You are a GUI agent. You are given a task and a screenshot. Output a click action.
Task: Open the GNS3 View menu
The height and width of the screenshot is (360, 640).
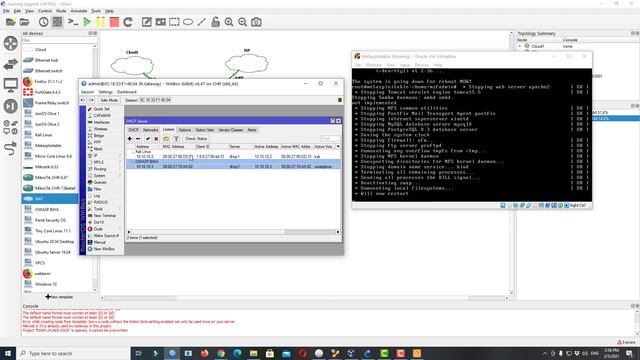[29, 11]
